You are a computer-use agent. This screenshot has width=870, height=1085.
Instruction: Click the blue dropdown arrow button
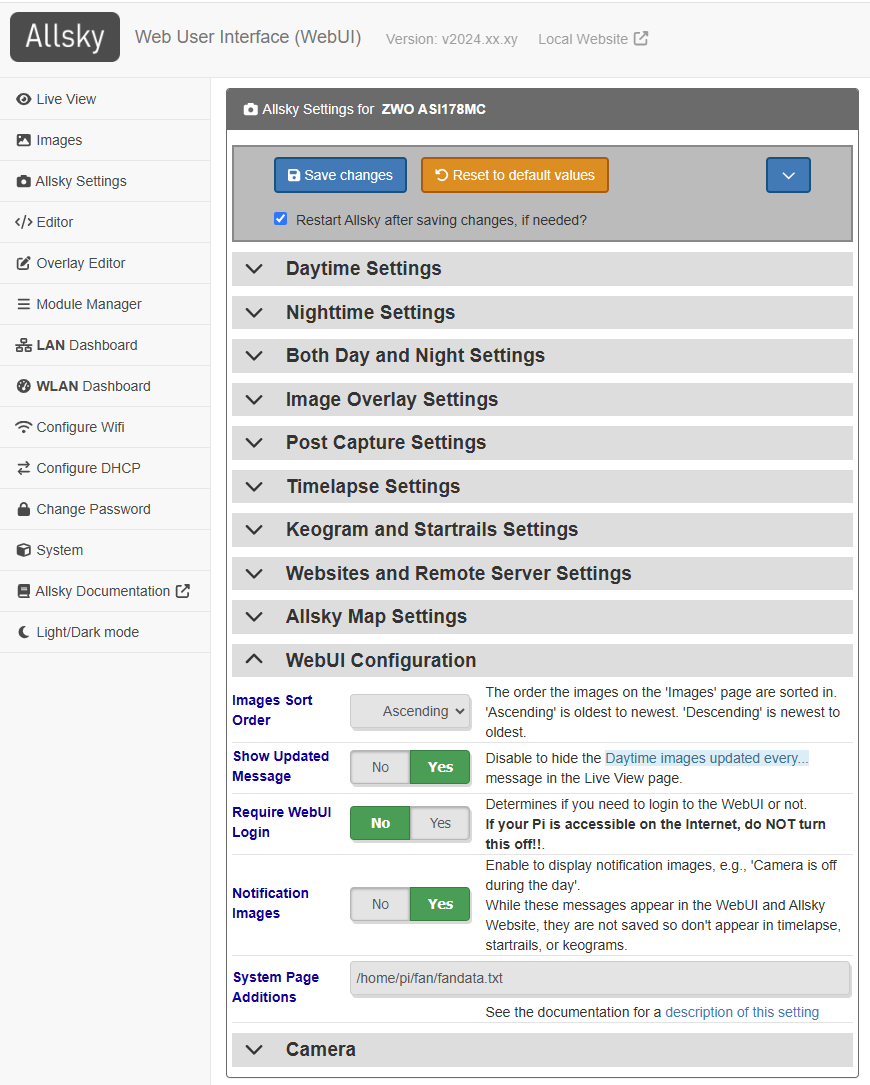[x=788, y=174]
